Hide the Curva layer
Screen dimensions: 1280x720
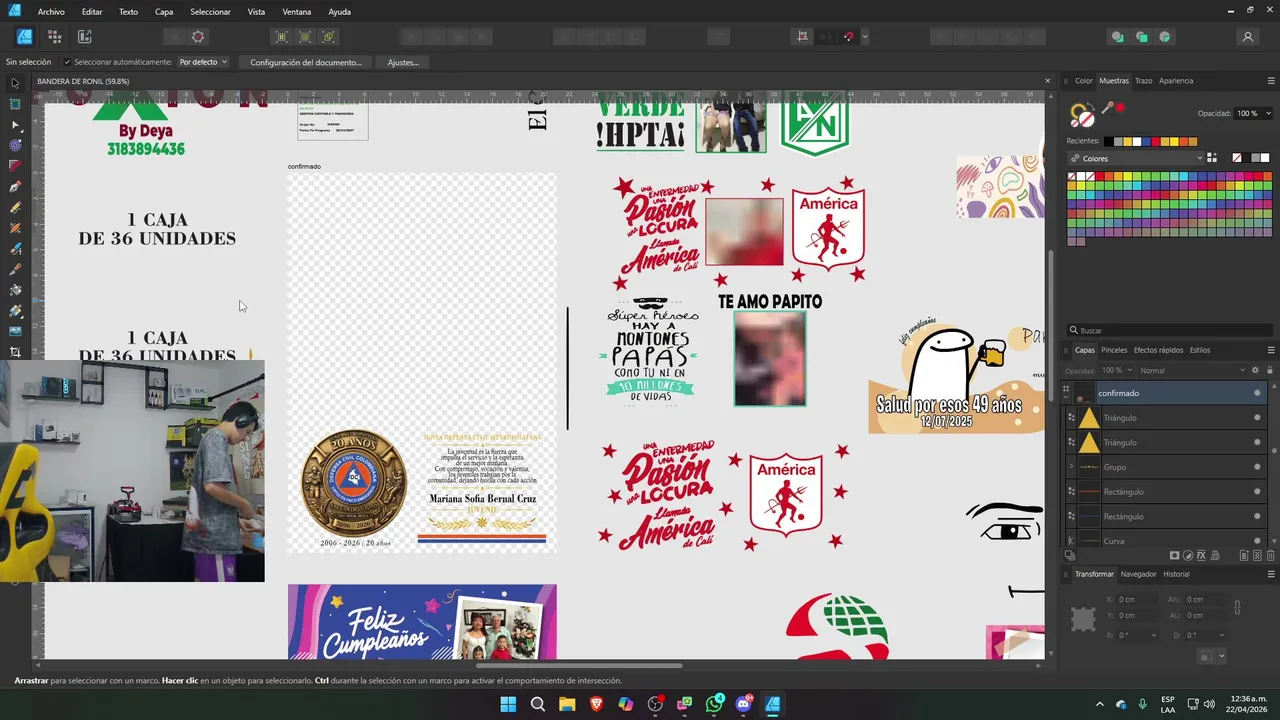tap(1257, 541)
